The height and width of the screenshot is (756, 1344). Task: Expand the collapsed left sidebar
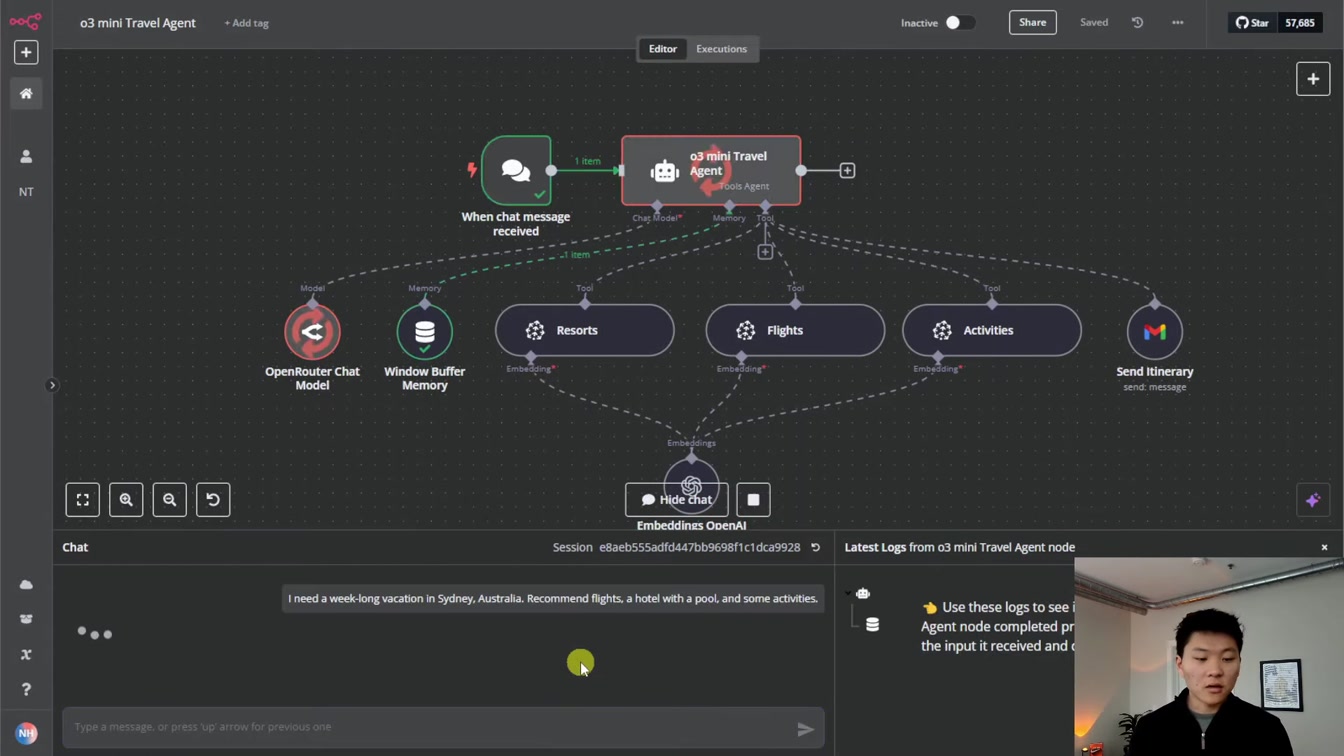point(52,385)
